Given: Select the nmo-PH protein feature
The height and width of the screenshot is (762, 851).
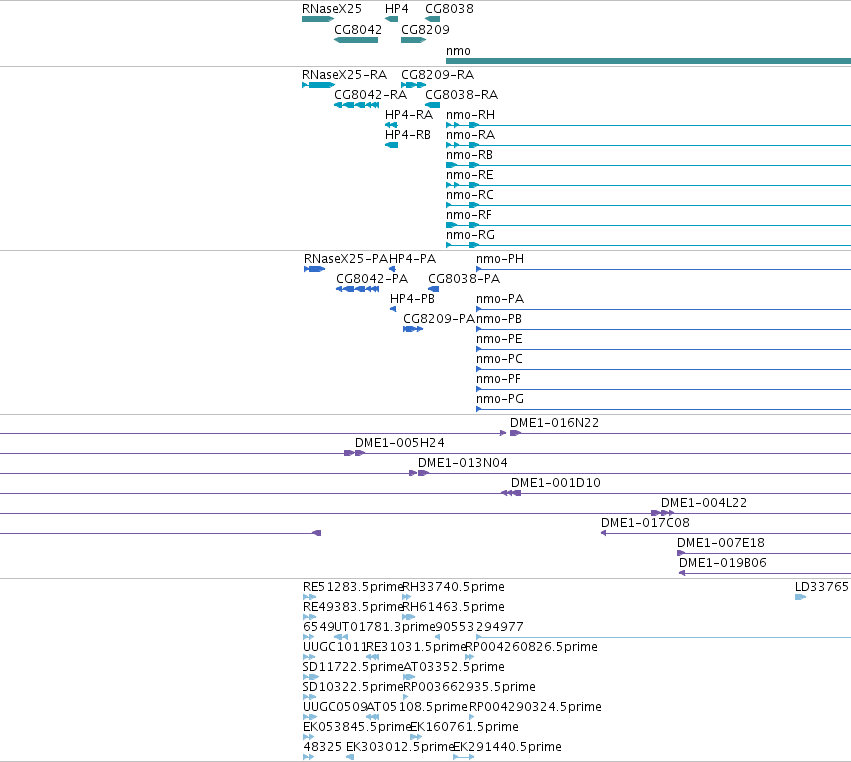Looking at the screenshot, I should pos(663,269).
